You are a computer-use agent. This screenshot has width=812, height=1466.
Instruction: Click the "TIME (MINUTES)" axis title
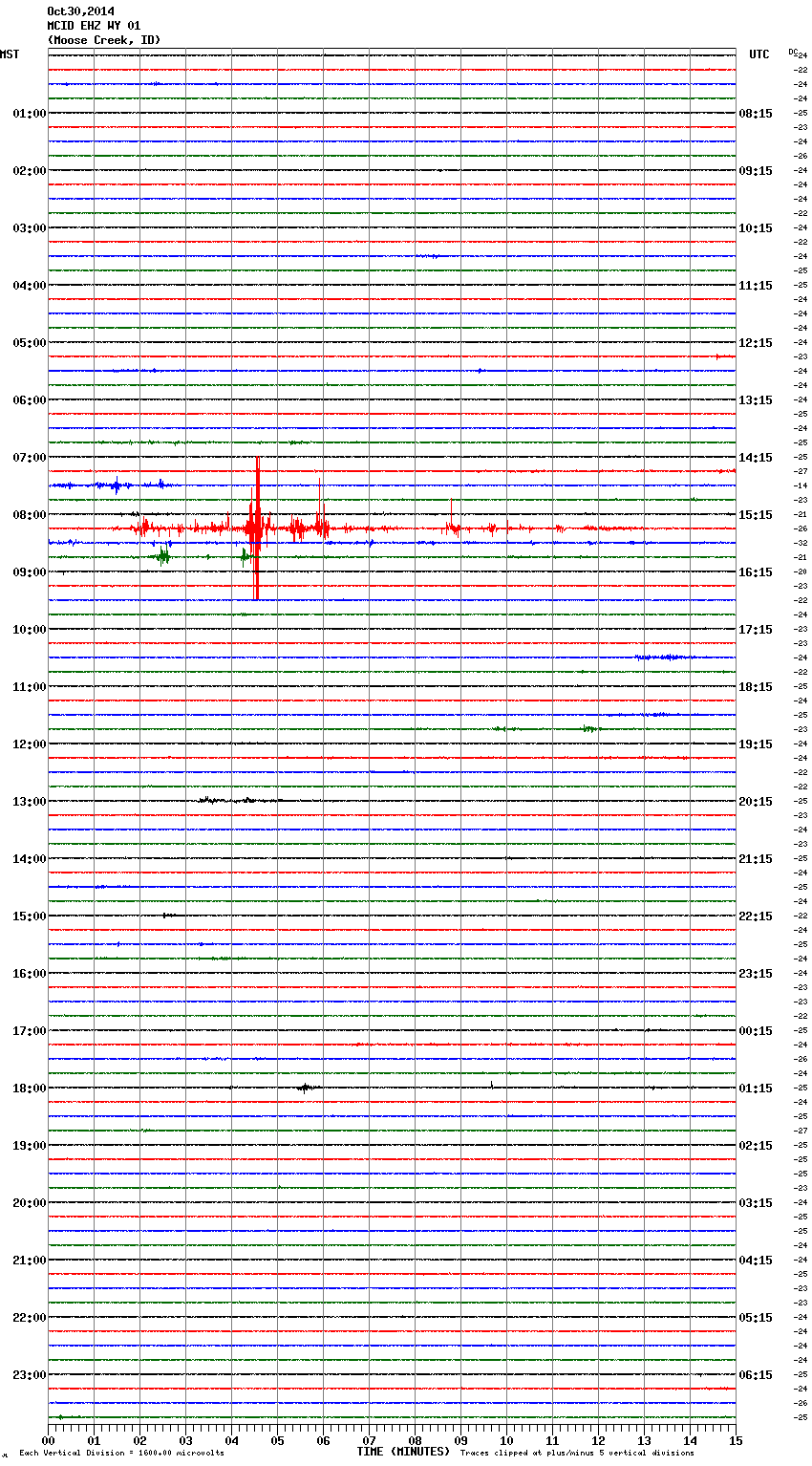[402, 1452]
